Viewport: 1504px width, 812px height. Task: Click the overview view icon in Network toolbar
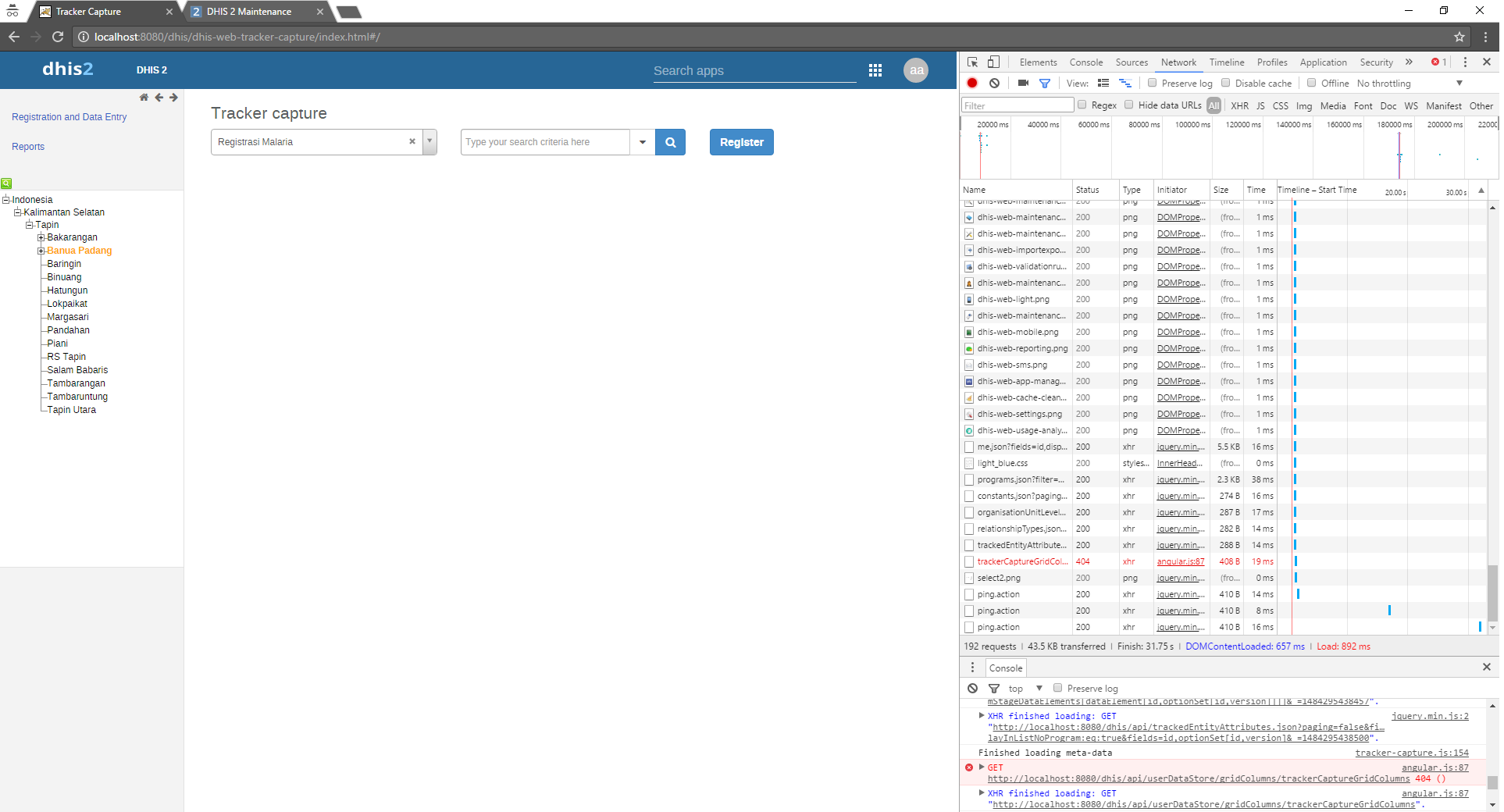(1125, 83)
